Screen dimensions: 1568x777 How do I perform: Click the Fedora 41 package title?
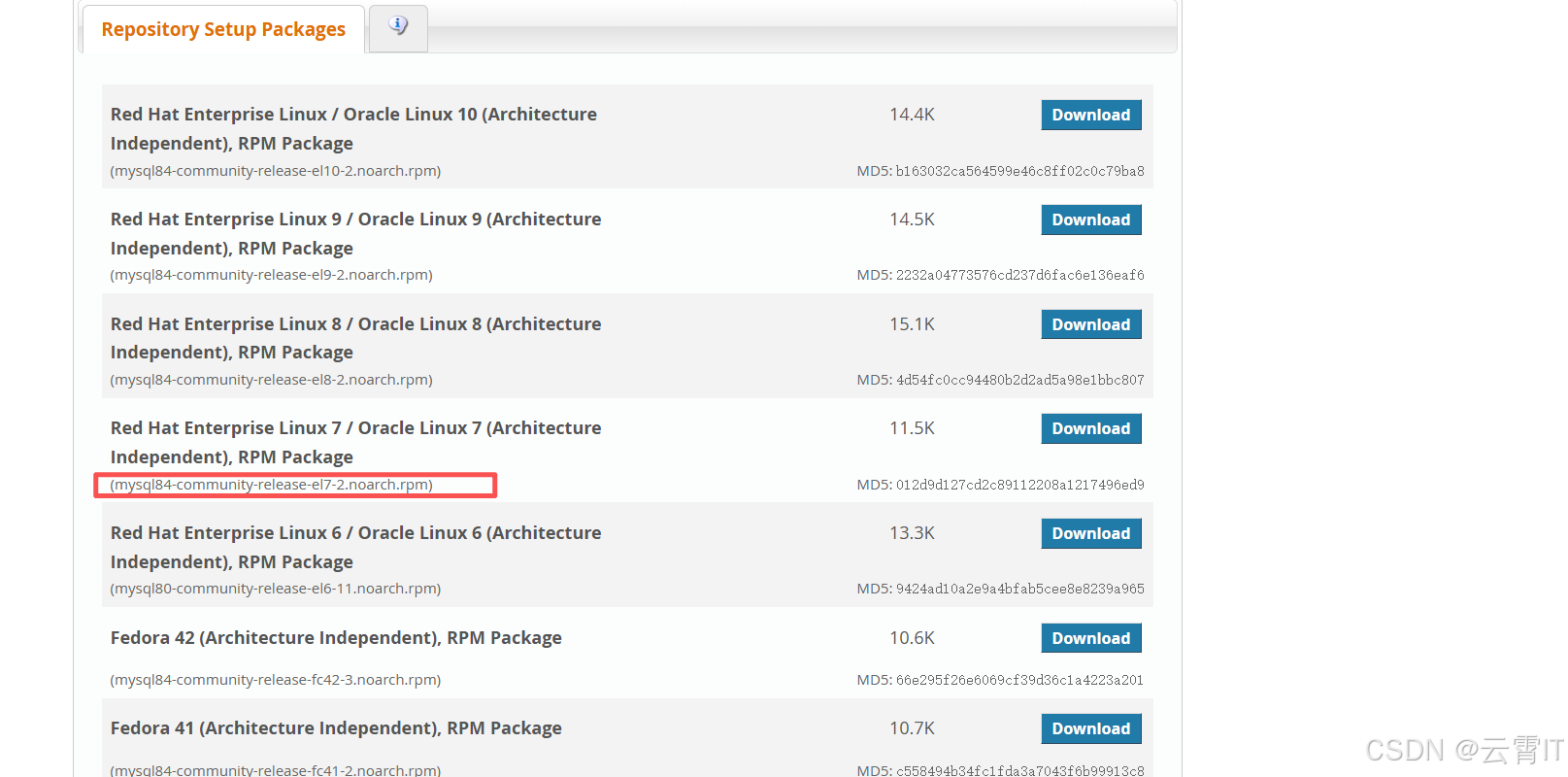tap(336, 728)
